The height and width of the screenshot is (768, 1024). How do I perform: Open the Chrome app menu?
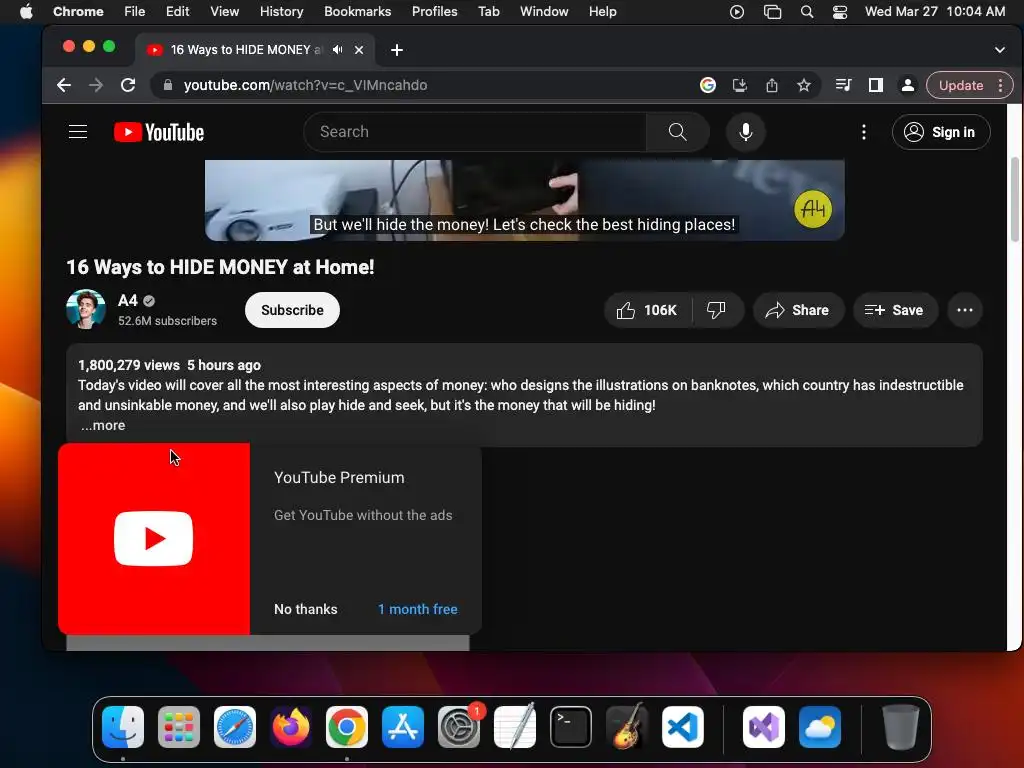point(78,11)
